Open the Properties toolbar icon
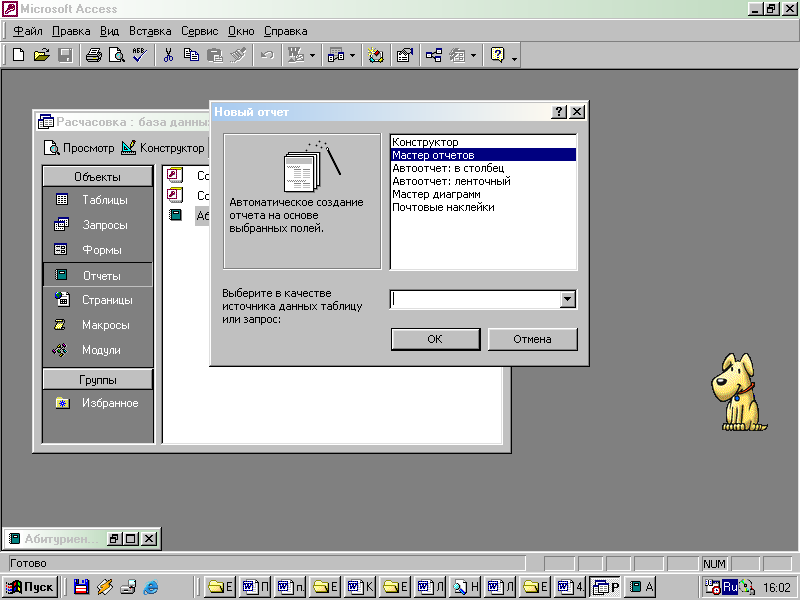 pos(405,55)
